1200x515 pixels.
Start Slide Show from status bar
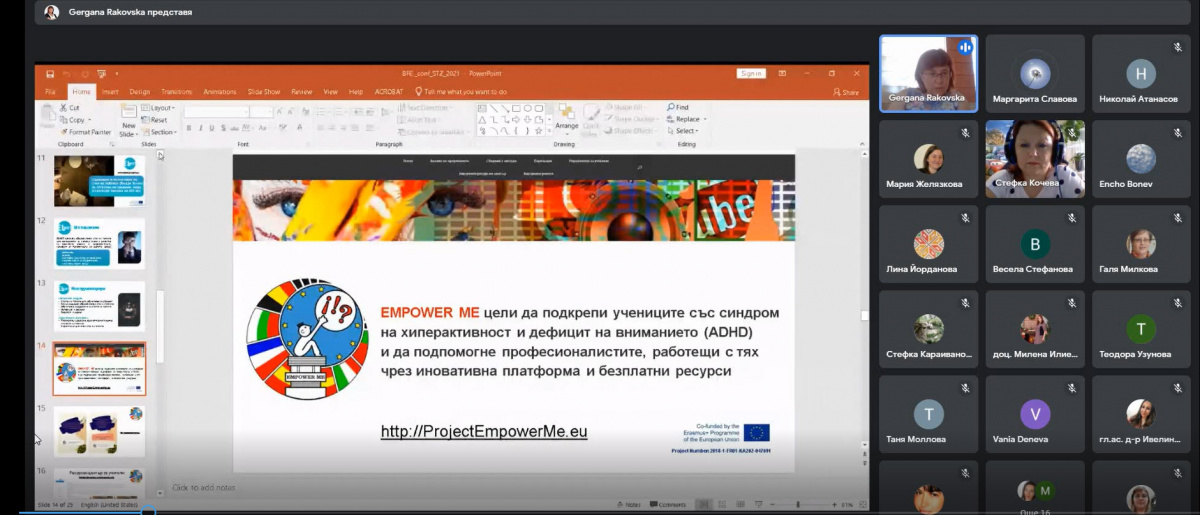pos(758,505)
